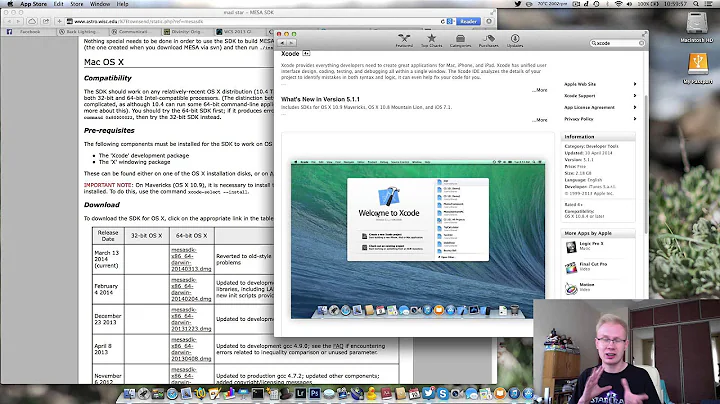This screenshot has height=404, width=720.
Task: Clear the App Store search field
Action: pos(641,43)
